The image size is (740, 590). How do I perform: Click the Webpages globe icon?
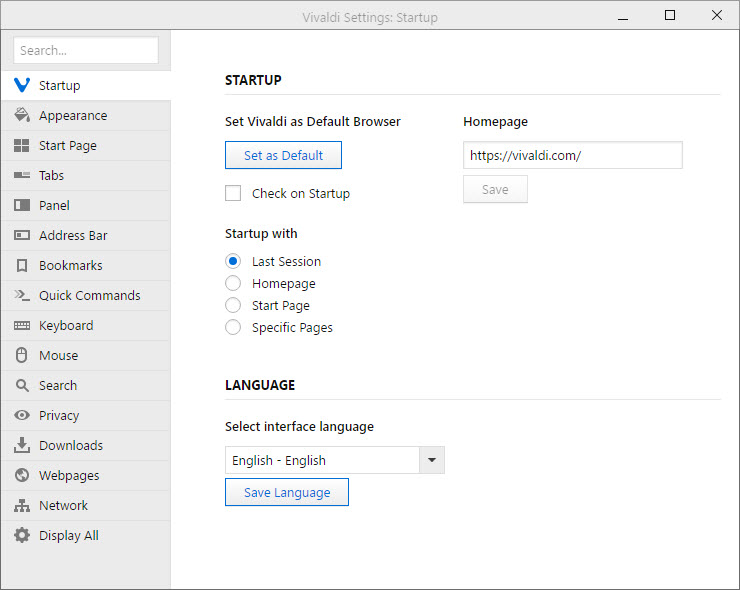pos(22,475)
